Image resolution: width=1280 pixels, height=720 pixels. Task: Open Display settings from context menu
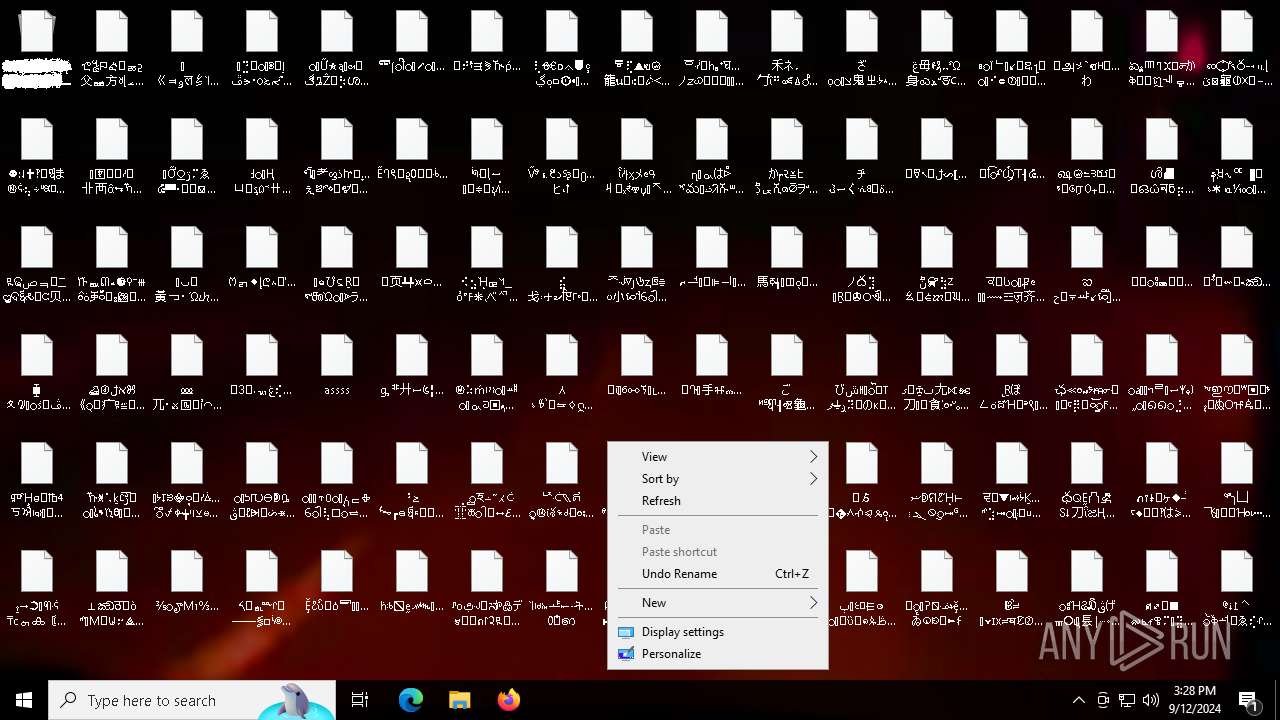point(718,632)
